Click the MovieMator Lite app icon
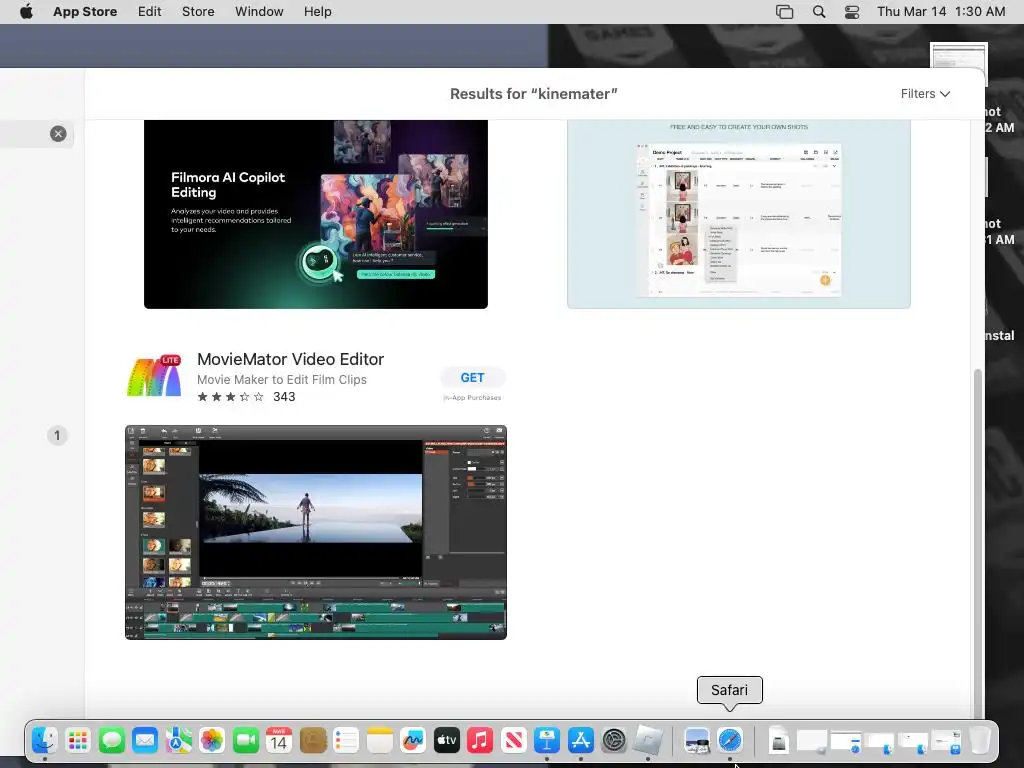1024x768 pixels. (154, 376)
